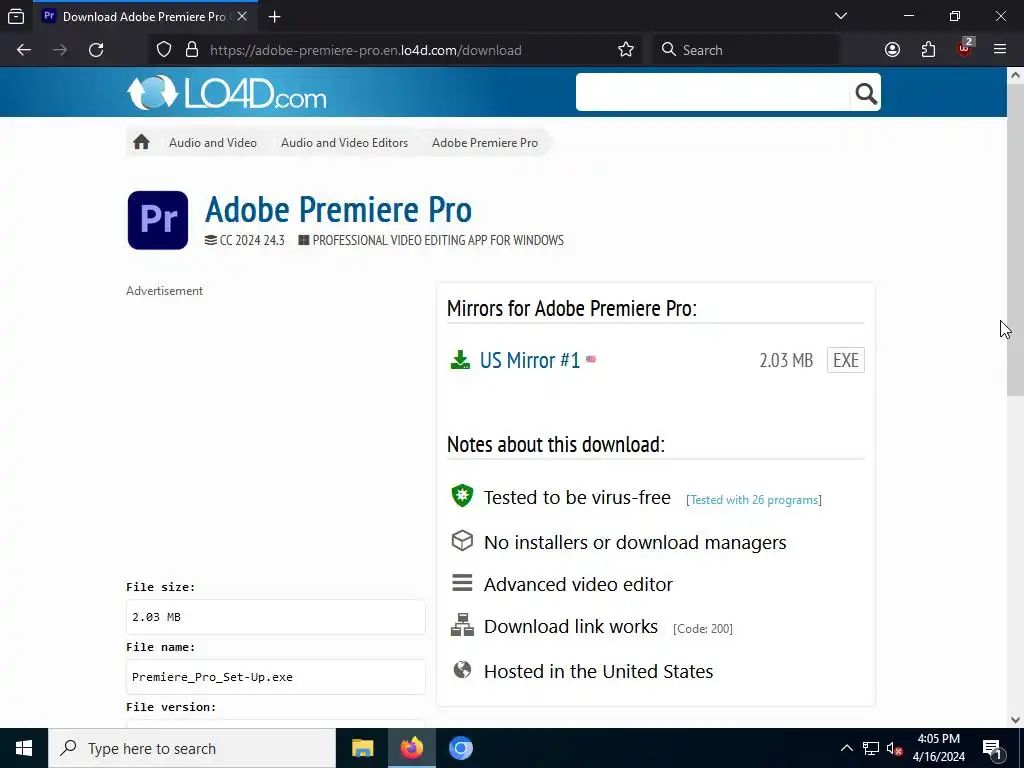The image size is (1024, 768).
Task: Submit search with magnifying glass button
Action: pos(865,93)
